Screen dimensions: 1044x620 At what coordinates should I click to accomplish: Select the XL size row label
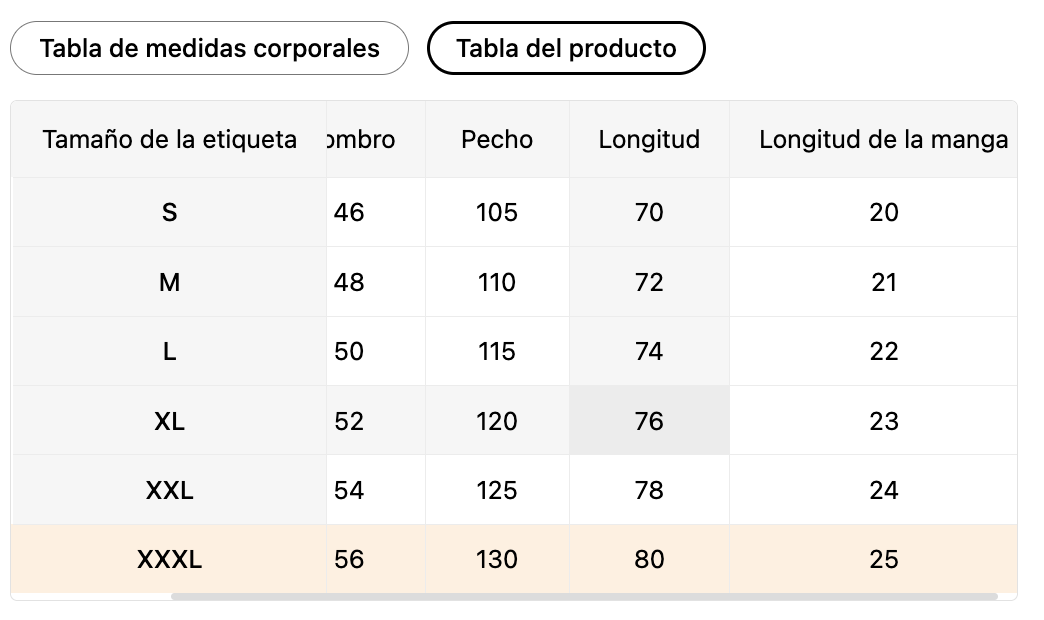169,421
